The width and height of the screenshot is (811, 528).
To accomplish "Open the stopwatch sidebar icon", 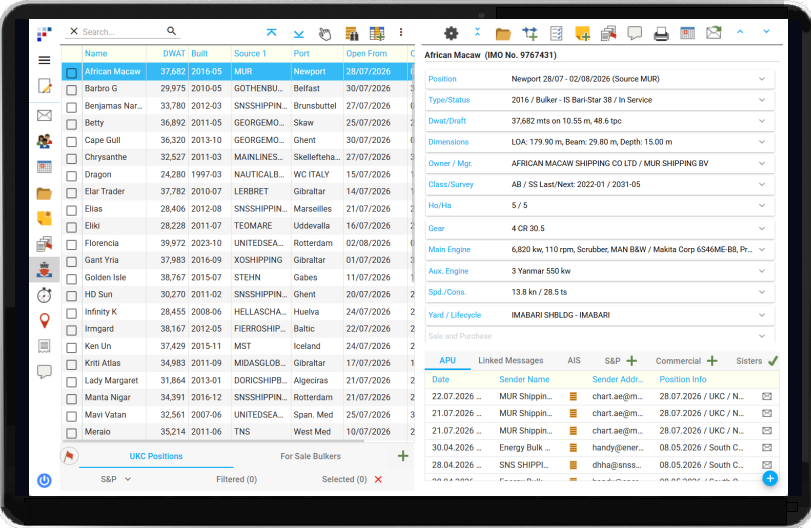I will (44, 295).
